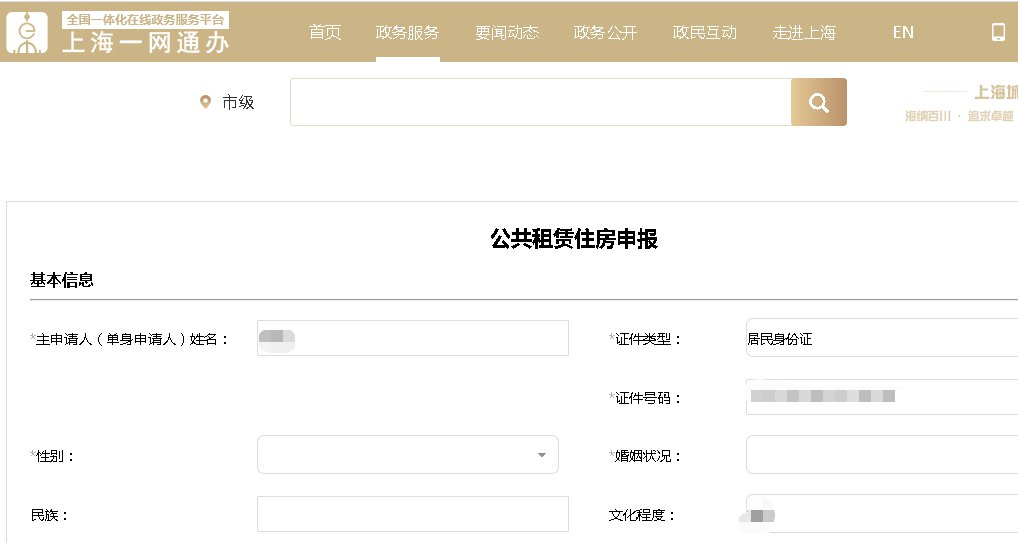Focus the top search input box
This screenshot has height=543, width=1018.
click(540, 102)
